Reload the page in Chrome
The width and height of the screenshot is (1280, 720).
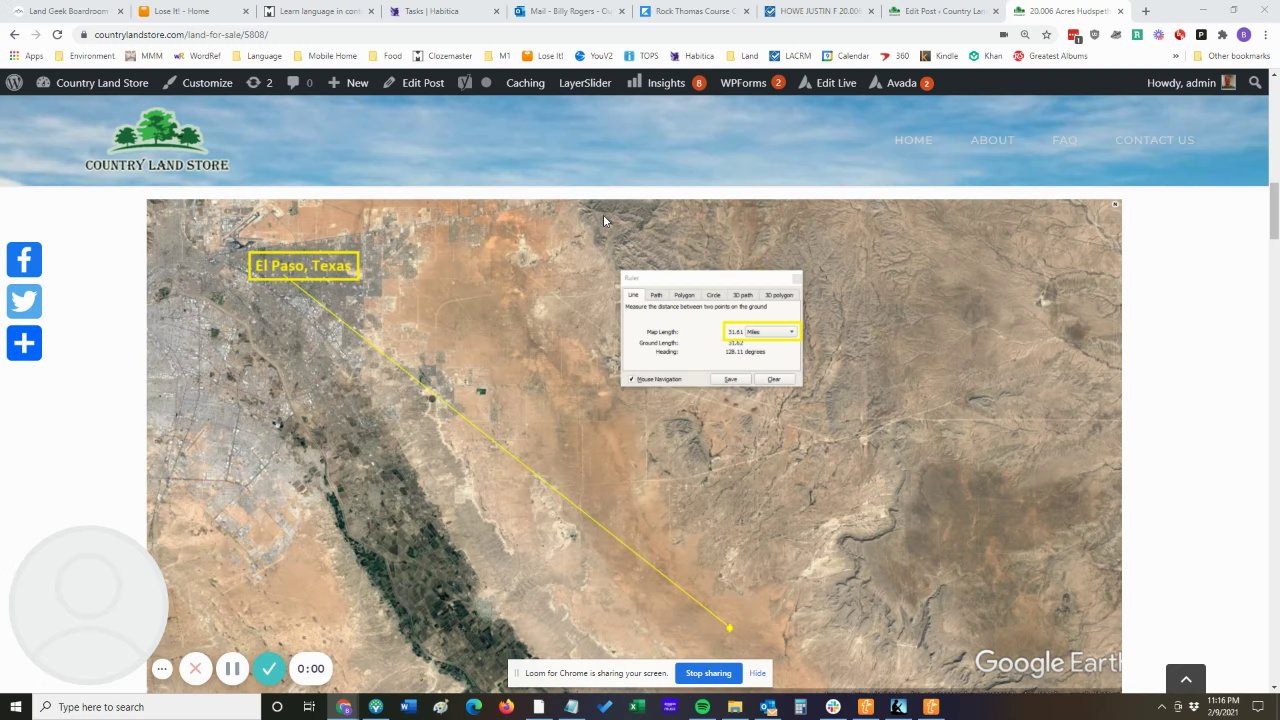click(x=57, y=34)
